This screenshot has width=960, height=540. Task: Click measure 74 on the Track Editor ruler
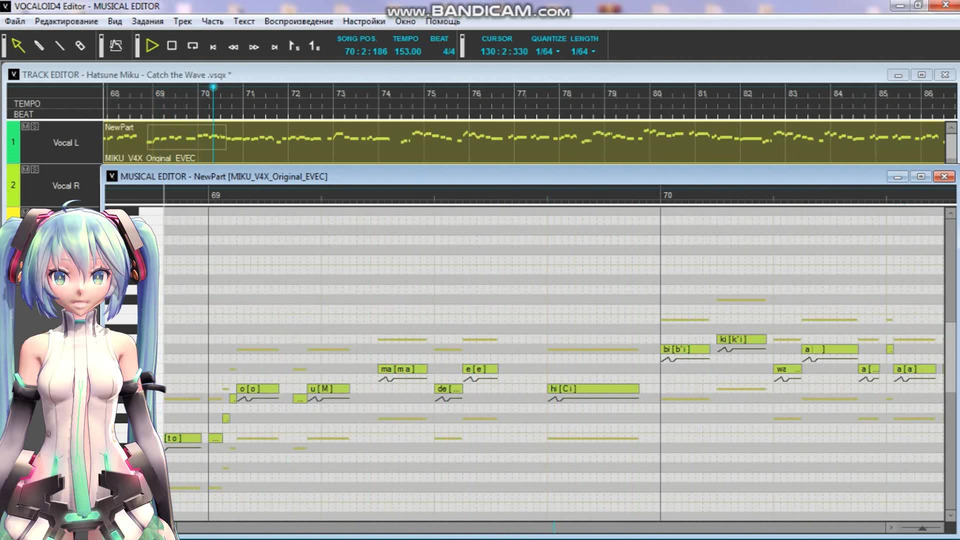(x=386, y=94)
